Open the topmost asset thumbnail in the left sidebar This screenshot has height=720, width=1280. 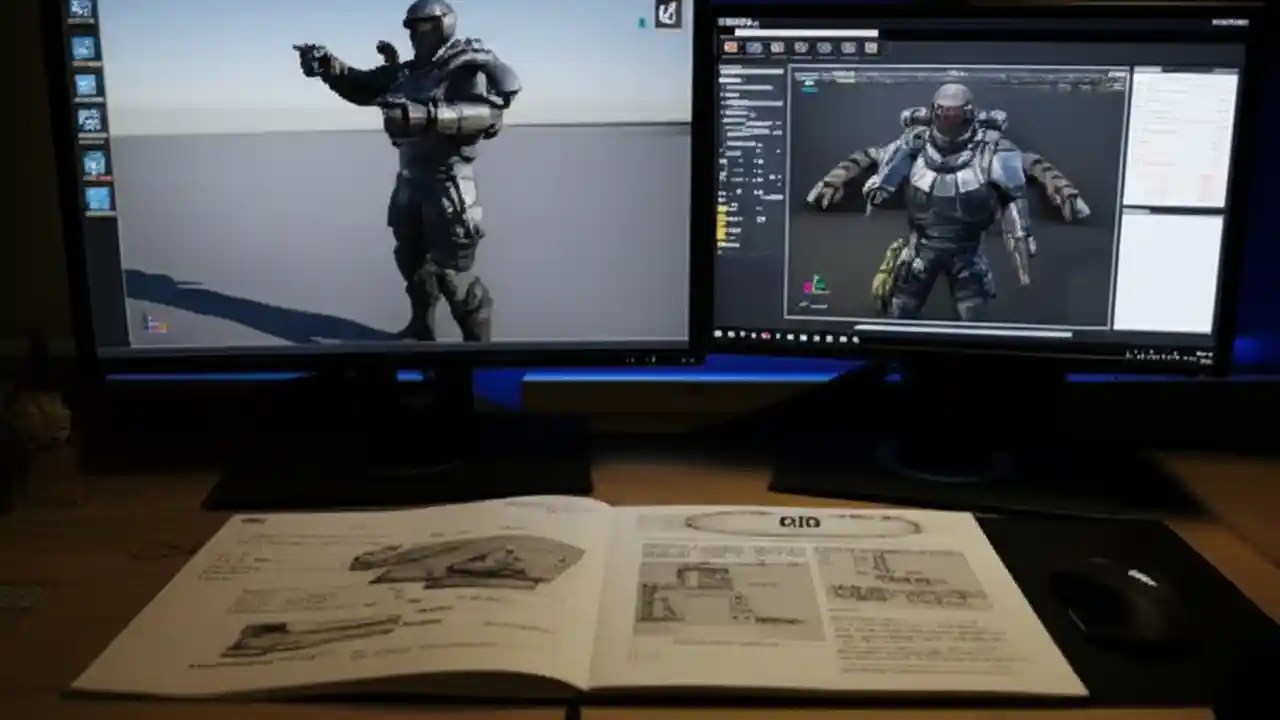[85, 10]
